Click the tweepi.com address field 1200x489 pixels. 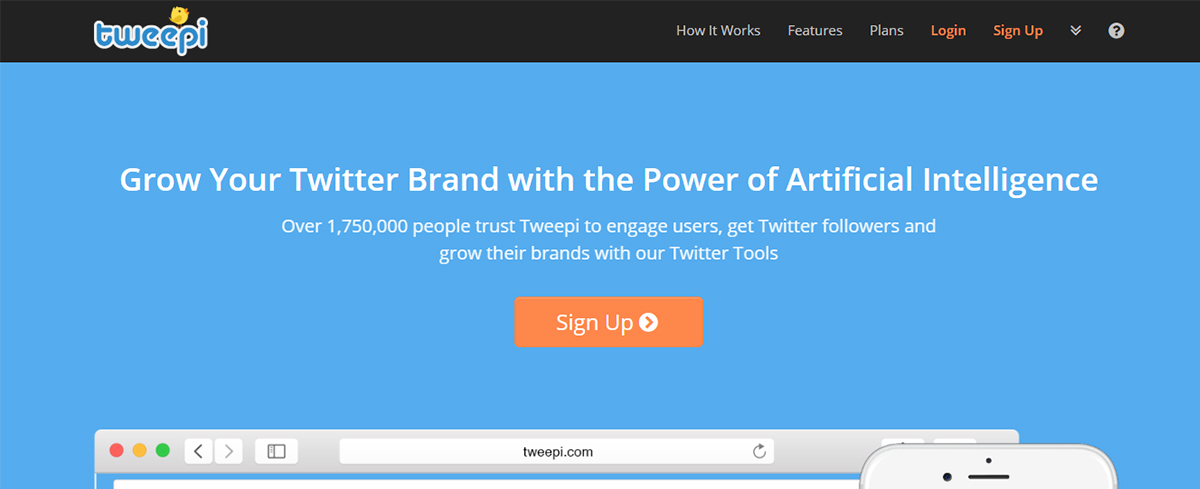click(558, 452)
